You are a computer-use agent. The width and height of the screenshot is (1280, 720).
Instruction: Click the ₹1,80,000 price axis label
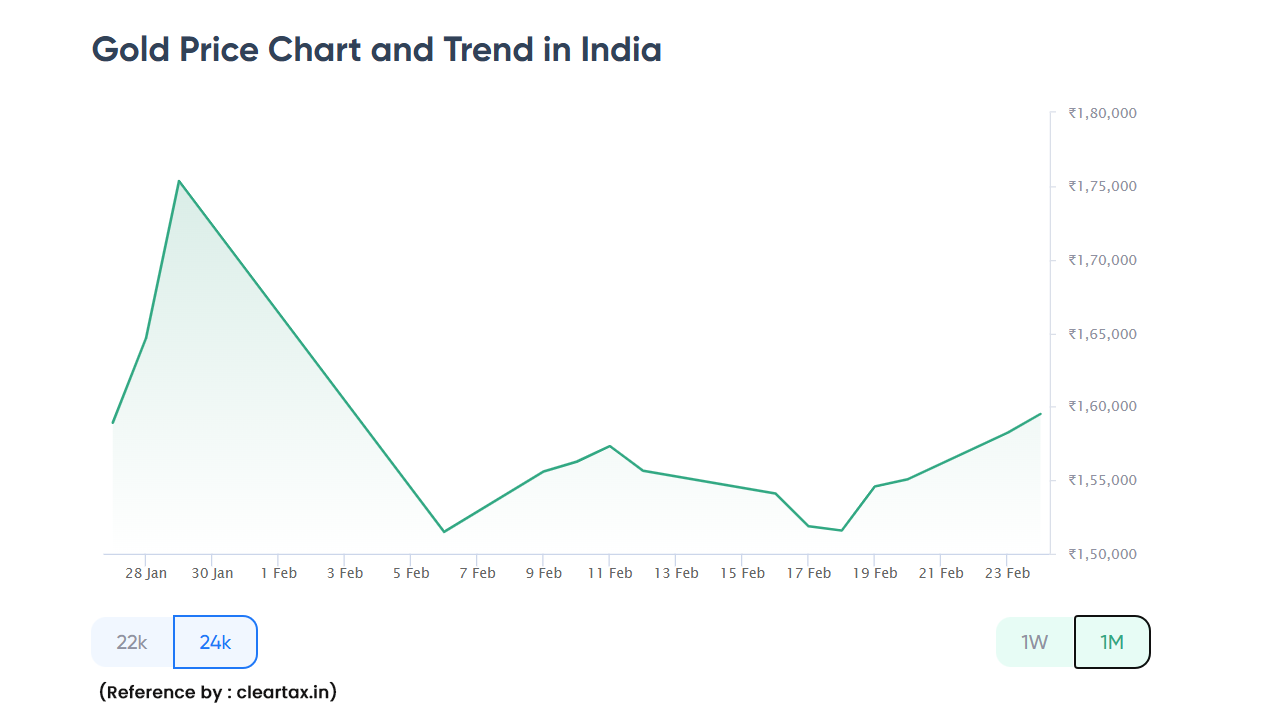1101,112
